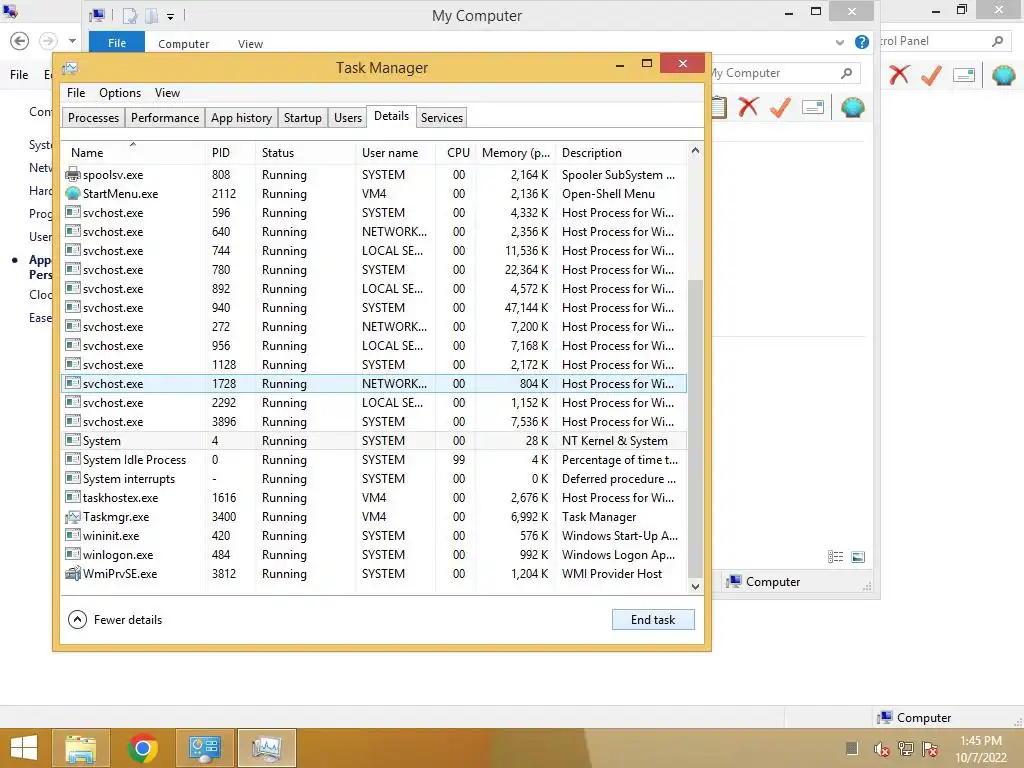Click the muted volume tray icon
The width and height of the screenshot is (1024, 768).
click(x=882, y=749)
